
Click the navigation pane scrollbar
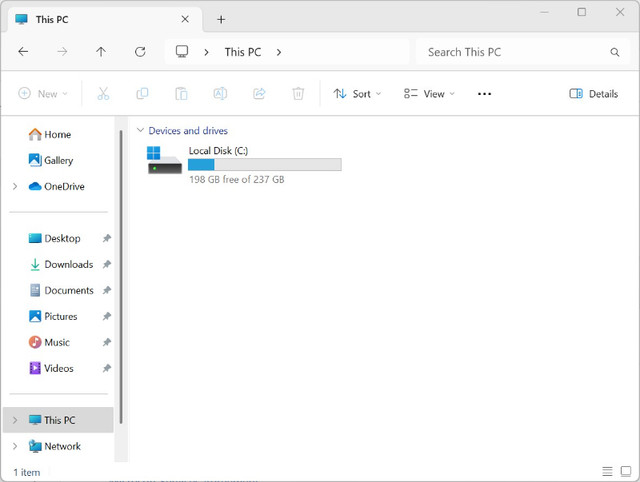coord(121,278)
